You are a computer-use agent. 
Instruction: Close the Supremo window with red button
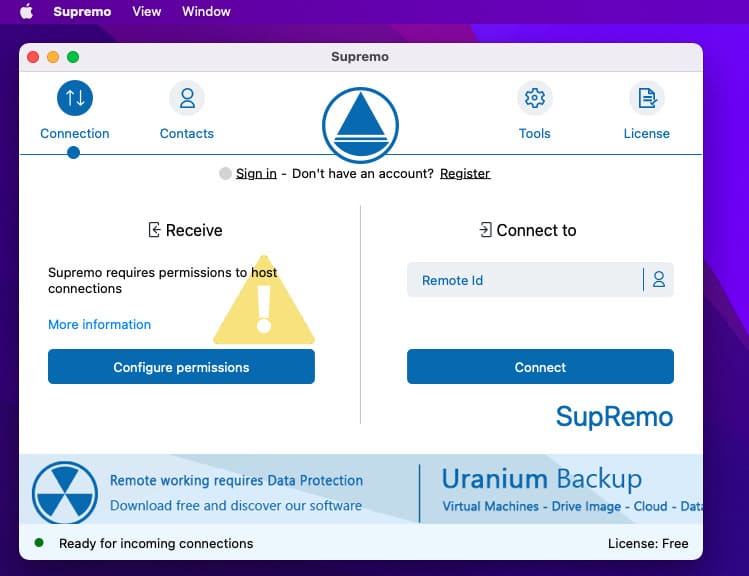click(x=33, y=57)
